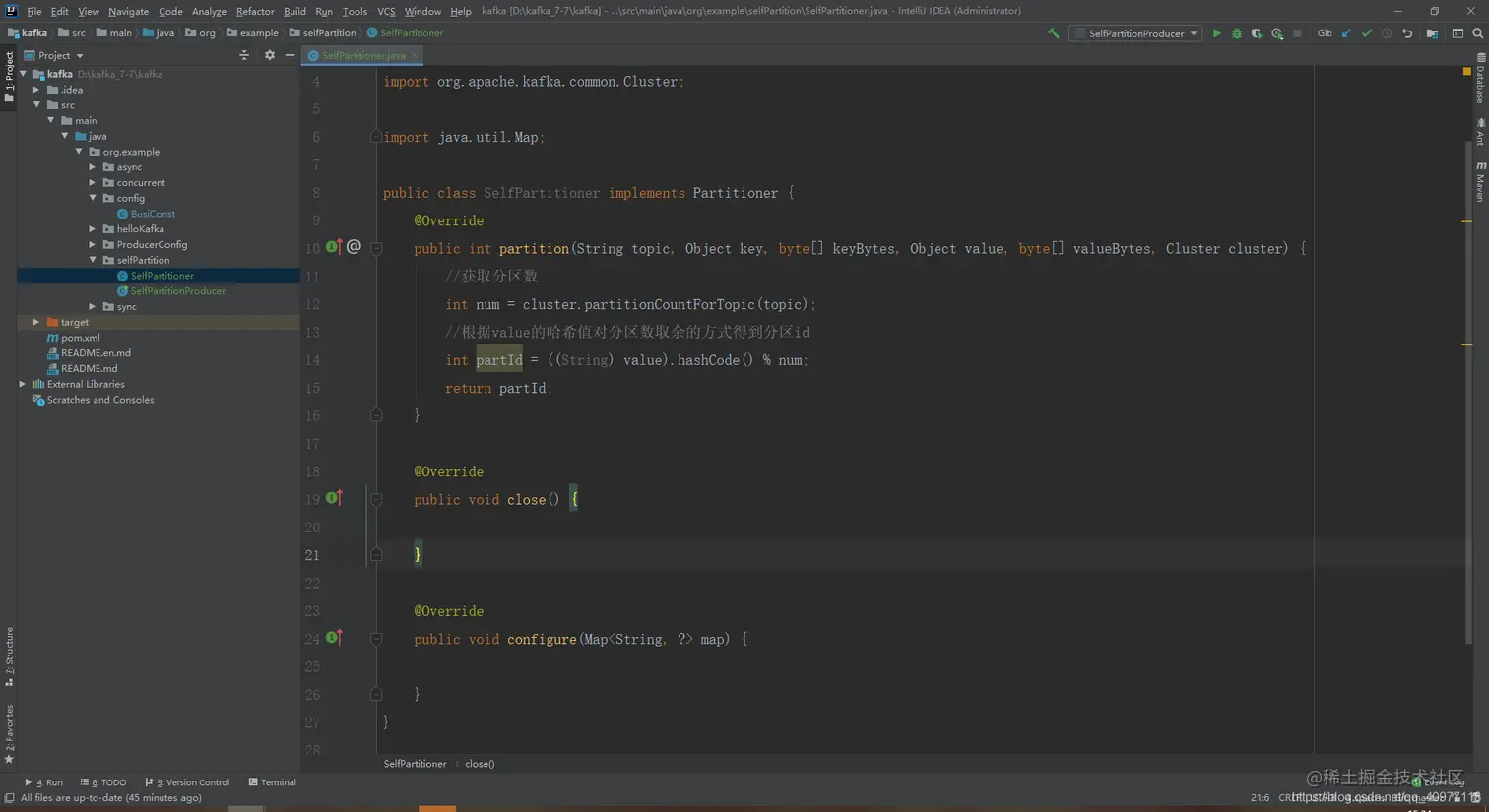Fold the close method on line 19
Screen dimensions: 1489x812
point(376,499)
